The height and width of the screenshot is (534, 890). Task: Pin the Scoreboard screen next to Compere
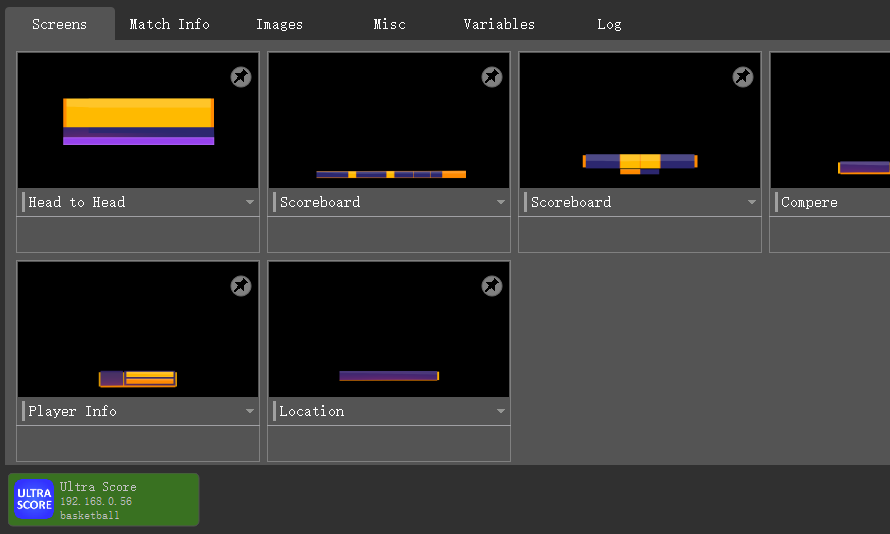(x=743, y=77)
